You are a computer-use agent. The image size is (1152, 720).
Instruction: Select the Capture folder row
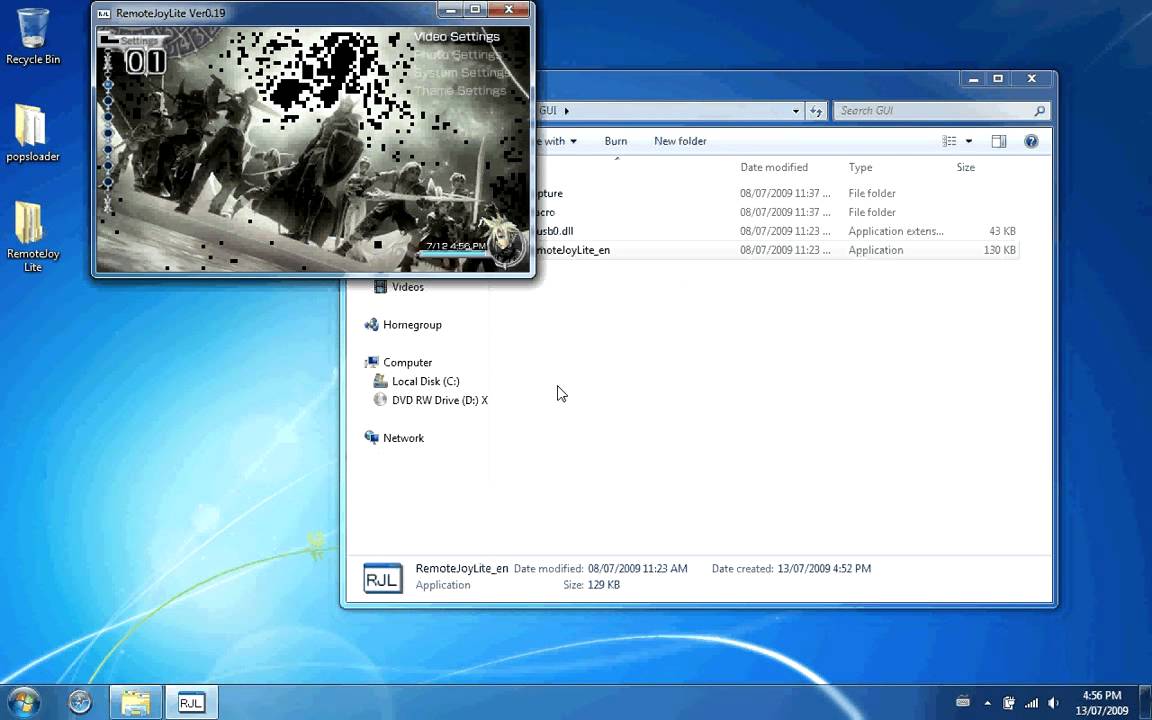coord(777,193)
